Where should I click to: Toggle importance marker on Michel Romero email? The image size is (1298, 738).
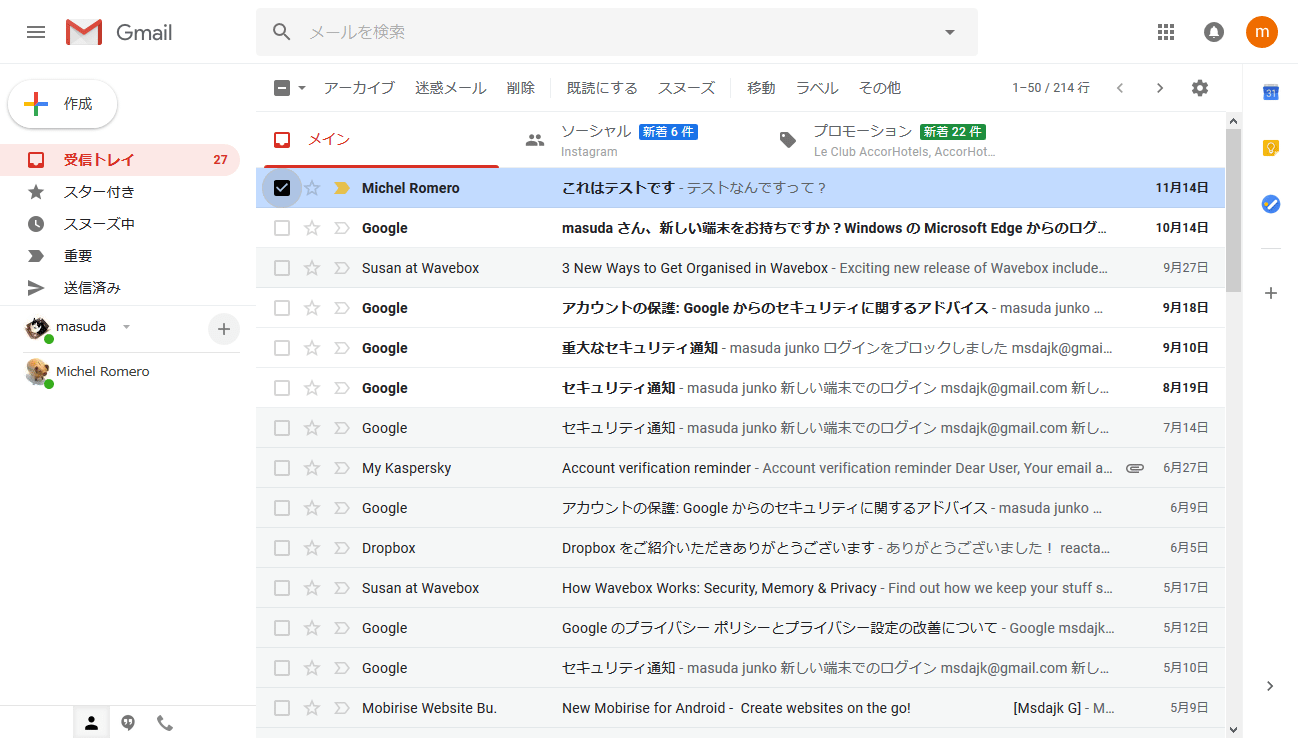(342, 188)
